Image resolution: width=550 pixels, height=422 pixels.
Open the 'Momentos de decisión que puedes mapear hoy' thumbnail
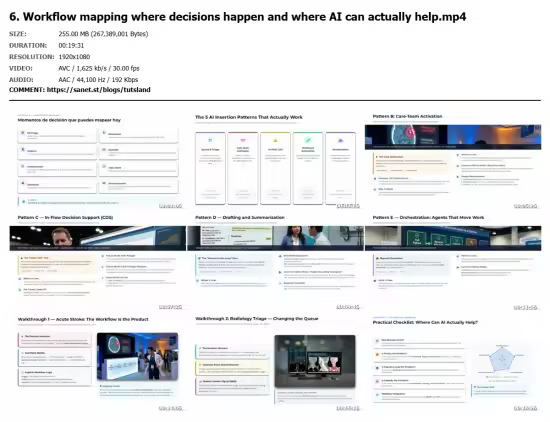(x=98, y=159)
